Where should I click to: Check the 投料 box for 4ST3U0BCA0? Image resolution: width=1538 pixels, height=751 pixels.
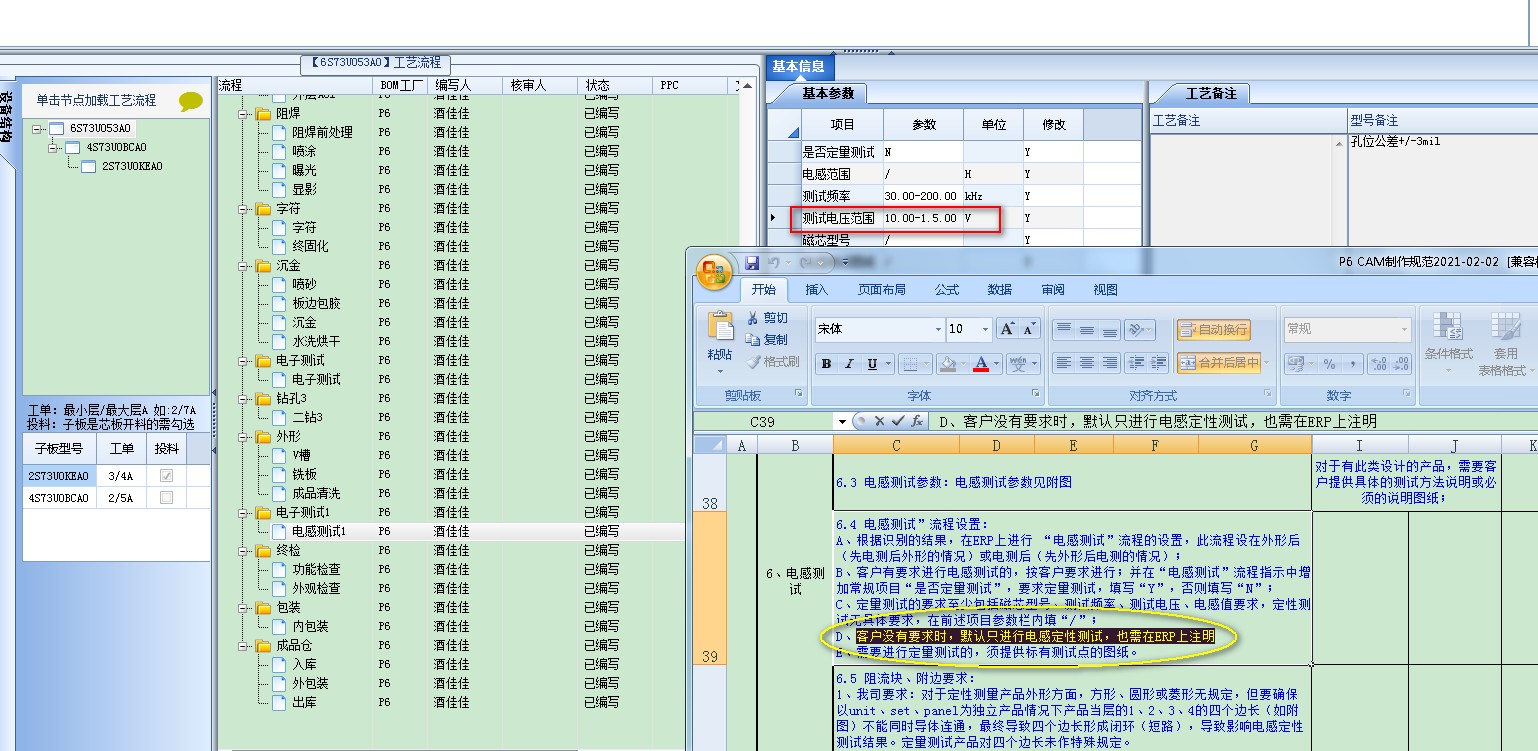[166, 498]
